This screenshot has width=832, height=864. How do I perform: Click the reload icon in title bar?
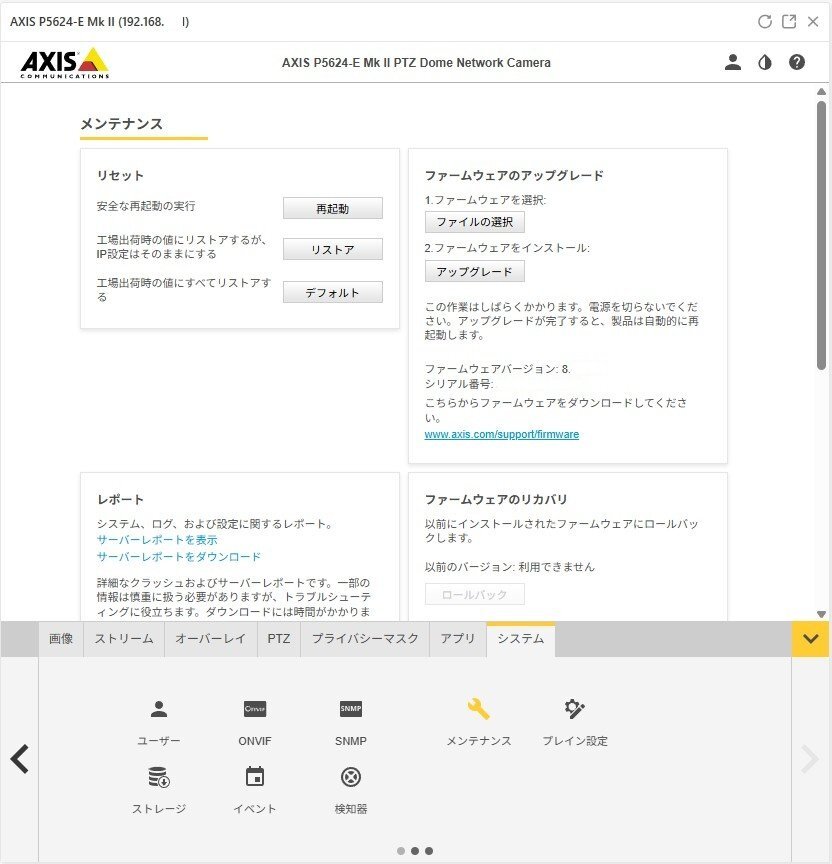pos(764,21)
